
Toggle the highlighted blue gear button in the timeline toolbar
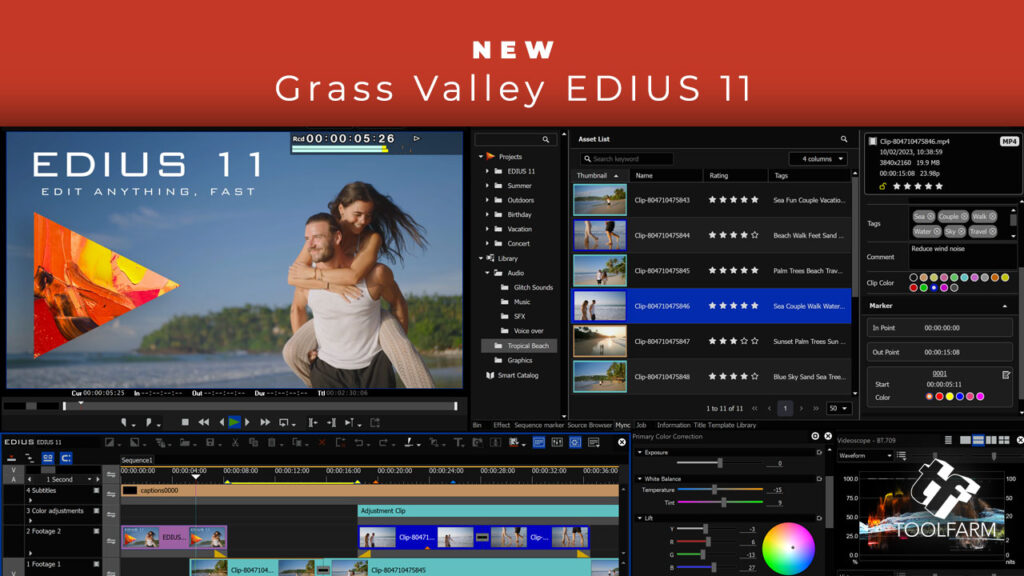point(575,443)
